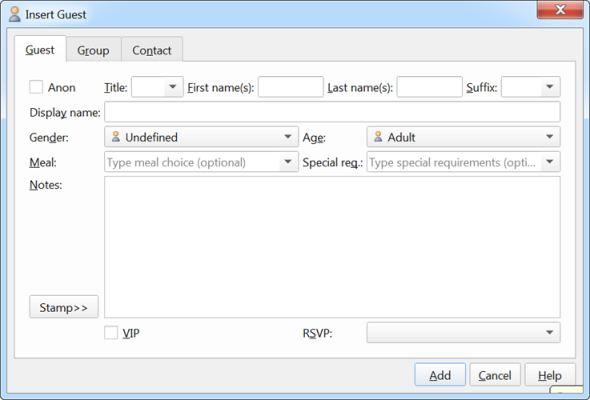Open the Meal choice dropdown arrow
The height and width of the screenshot is (400, 590).
pyautogui.click(x=288, y=162)
